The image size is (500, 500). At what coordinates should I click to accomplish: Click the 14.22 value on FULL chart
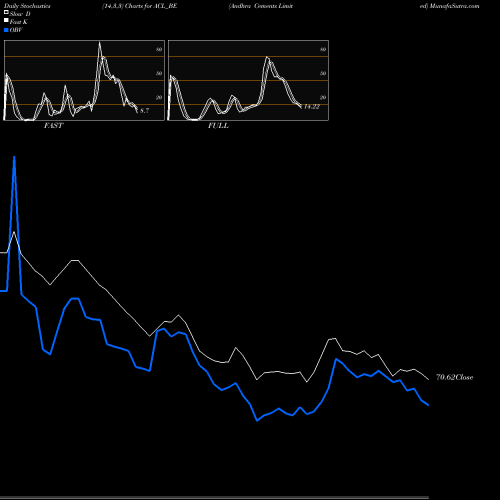pos(312,107)
